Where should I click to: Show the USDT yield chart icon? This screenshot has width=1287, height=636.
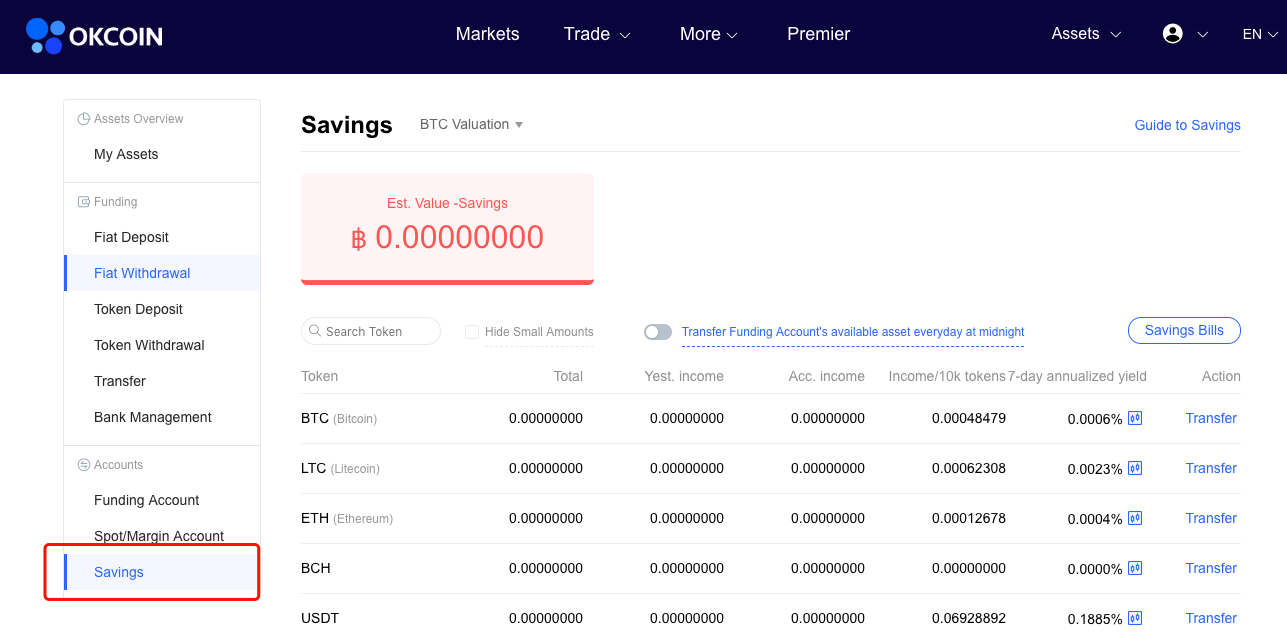(x=1135, y=618)
